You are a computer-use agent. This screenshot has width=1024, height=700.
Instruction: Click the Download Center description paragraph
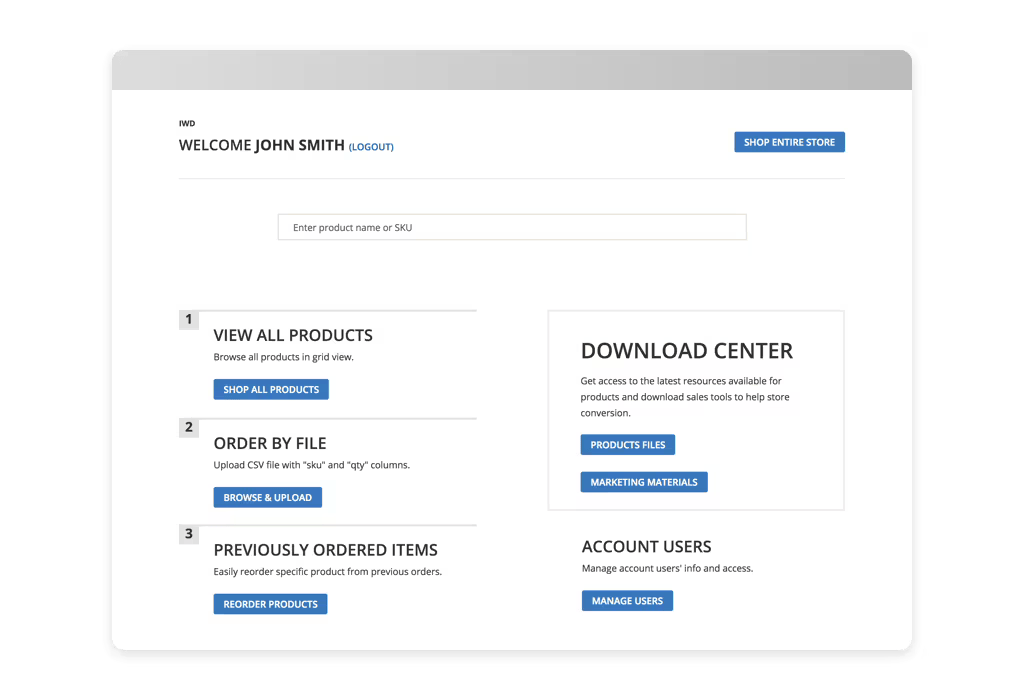[x=685, y=397]
